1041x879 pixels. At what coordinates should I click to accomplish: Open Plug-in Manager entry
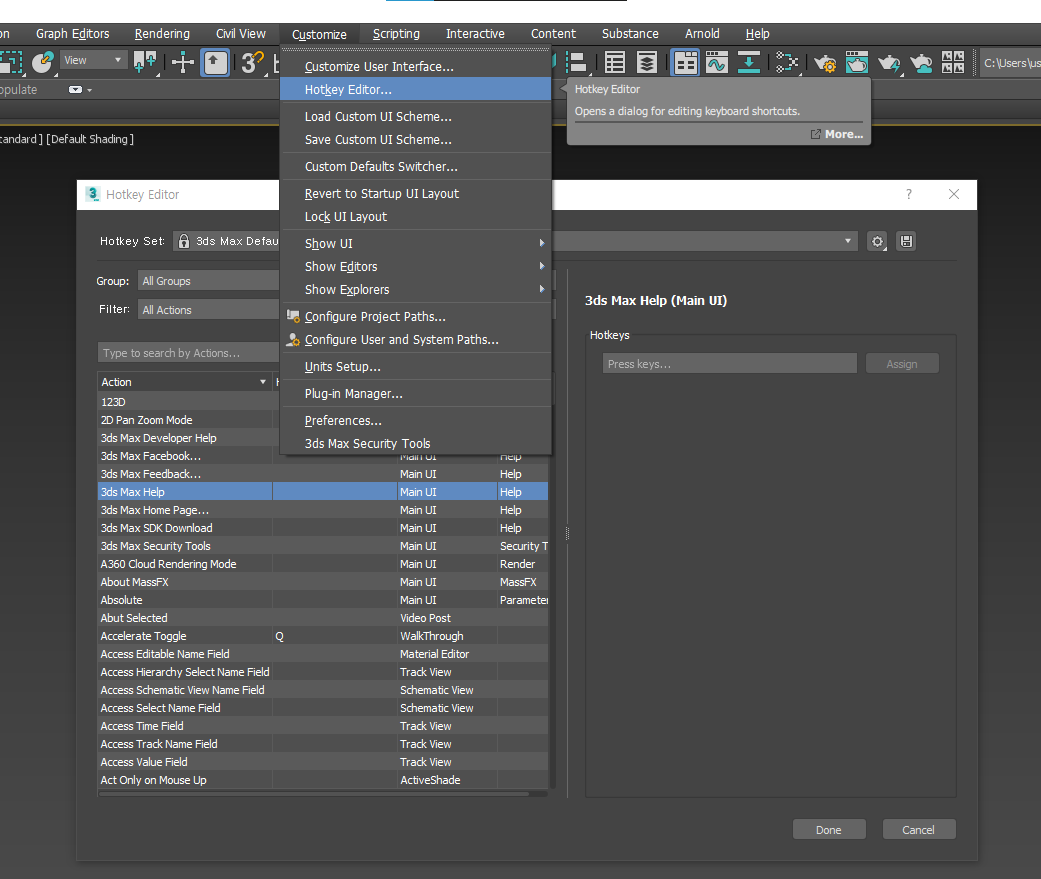pos(416,394)
